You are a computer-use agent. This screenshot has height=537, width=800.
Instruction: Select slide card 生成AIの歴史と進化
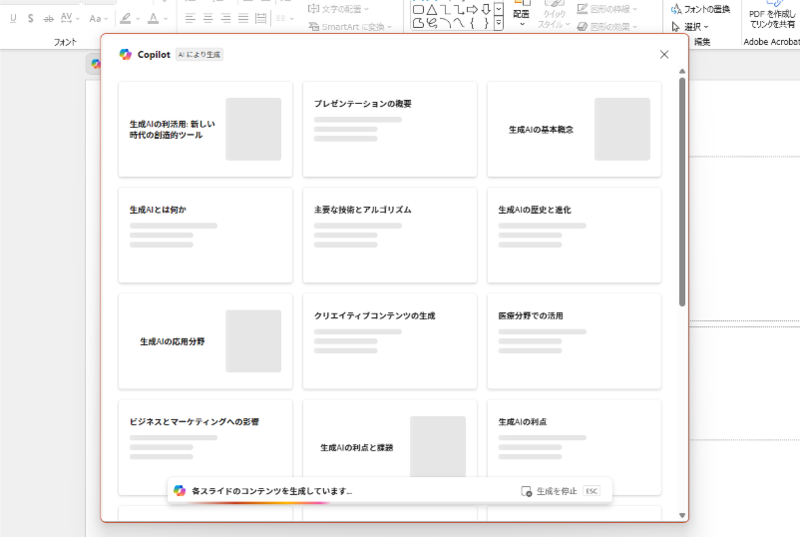574,235
